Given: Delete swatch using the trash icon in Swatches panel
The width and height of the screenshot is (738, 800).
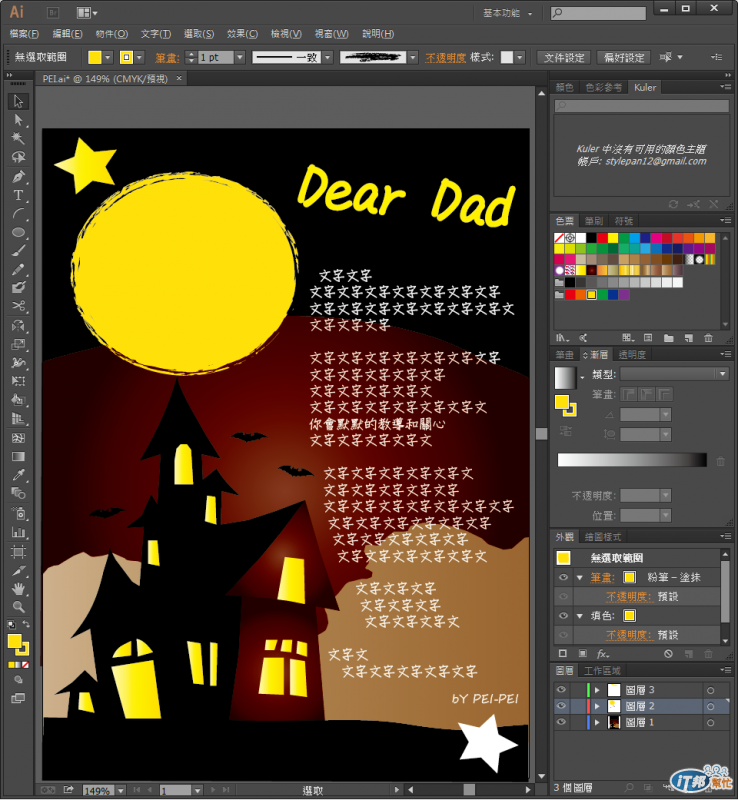Looking at the screenshot, I should pos(708,338).
